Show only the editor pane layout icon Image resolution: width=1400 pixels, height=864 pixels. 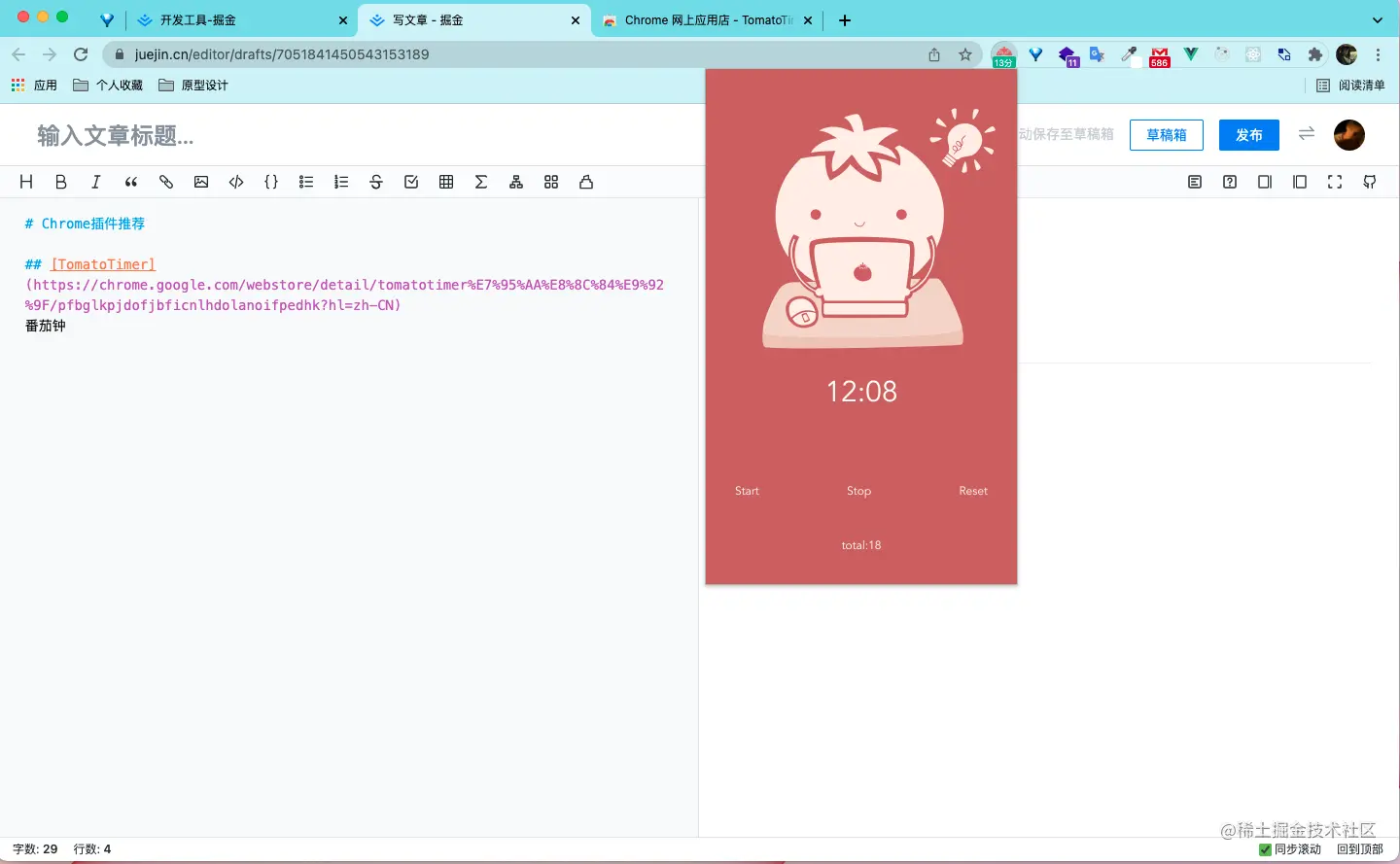(1265, 182)
